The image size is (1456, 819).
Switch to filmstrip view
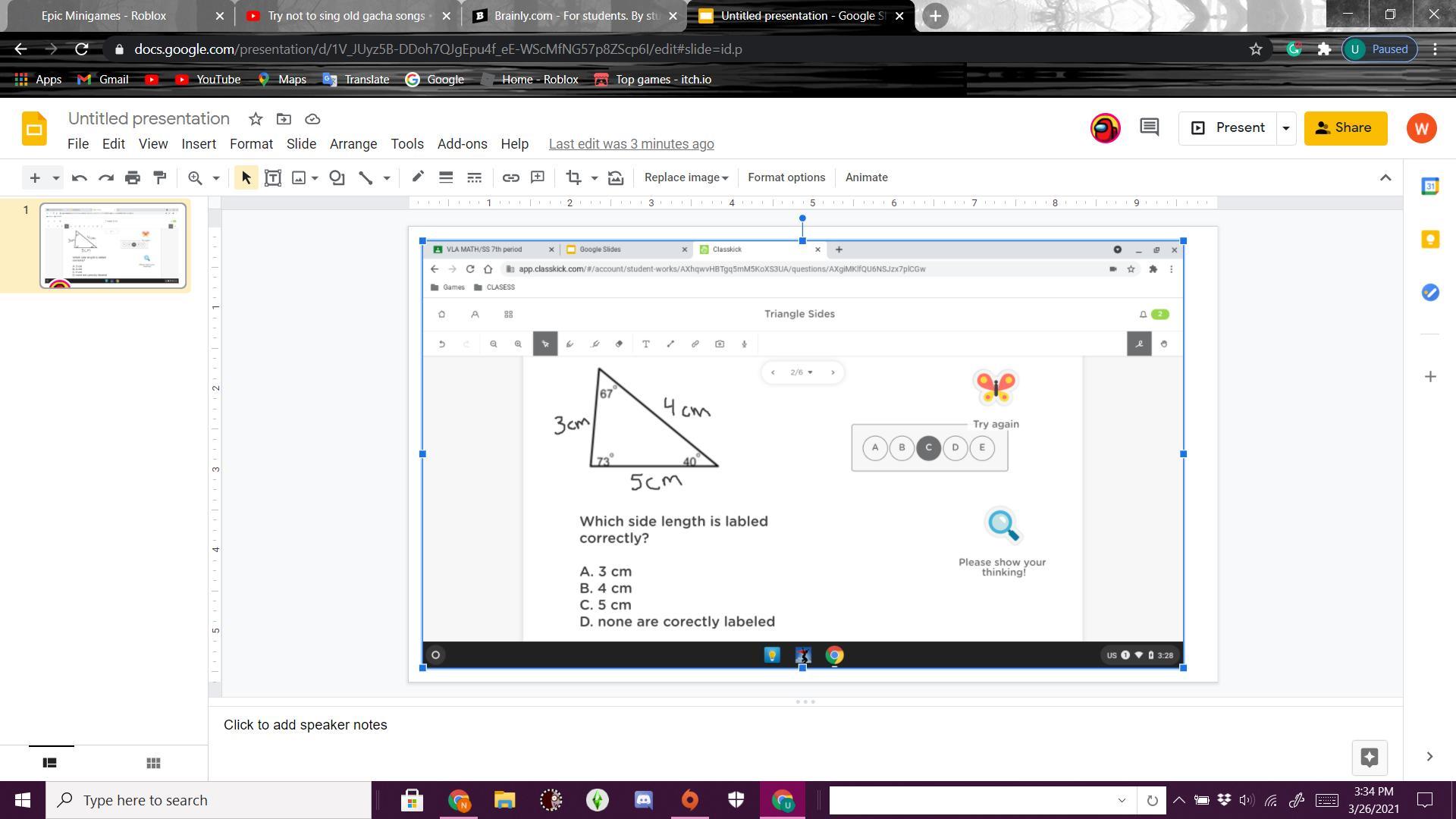50,763
